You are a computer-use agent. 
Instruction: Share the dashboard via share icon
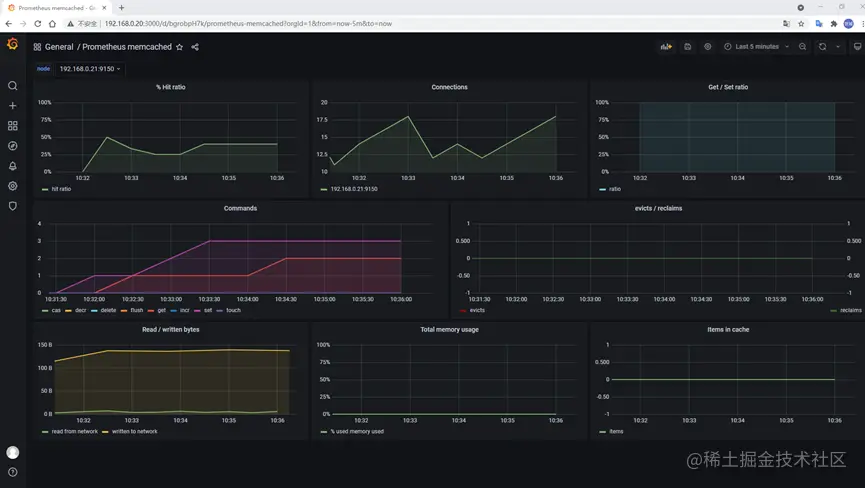(195, 47)
